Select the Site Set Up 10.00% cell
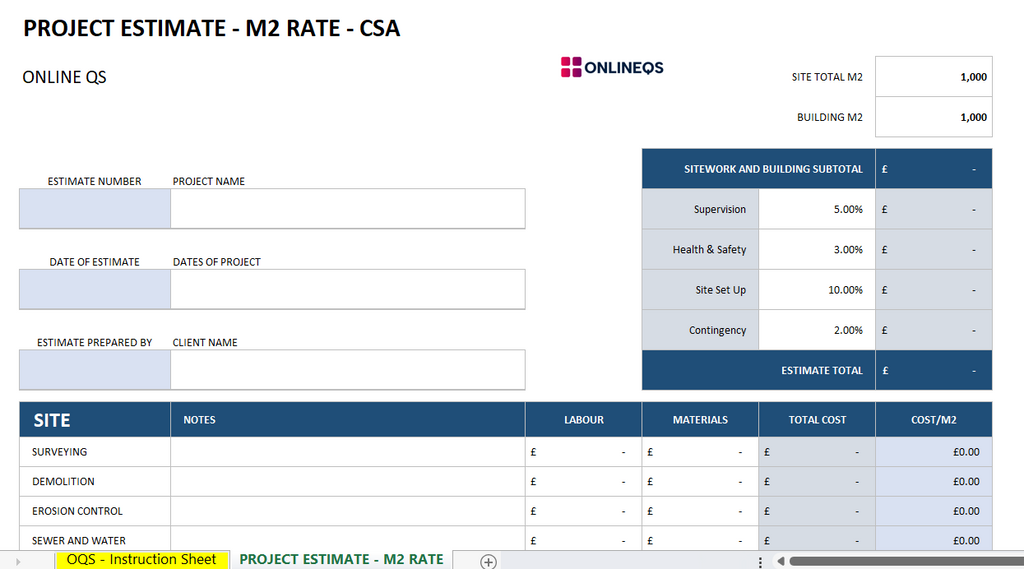This screenshot has height=569, width=1024. pyautogui.click(x=817, y=290)
